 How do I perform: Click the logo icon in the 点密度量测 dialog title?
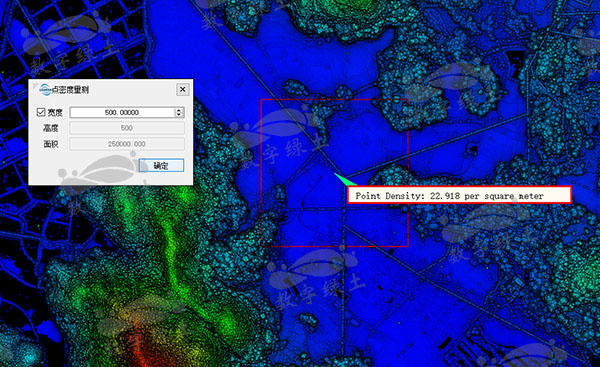45,90
